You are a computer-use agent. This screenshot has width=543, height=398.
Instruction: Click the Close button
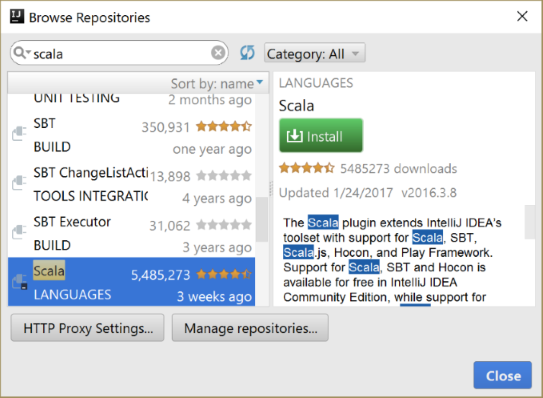point(503,375)
